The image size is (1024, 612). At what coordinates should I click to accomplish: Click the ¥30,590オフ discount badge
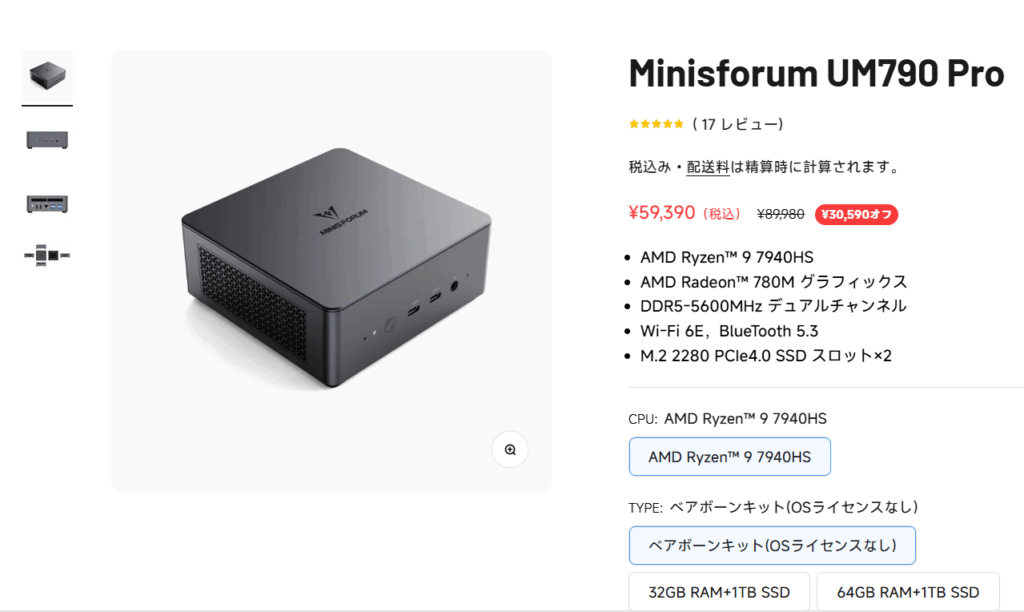(x=856, y=214)
